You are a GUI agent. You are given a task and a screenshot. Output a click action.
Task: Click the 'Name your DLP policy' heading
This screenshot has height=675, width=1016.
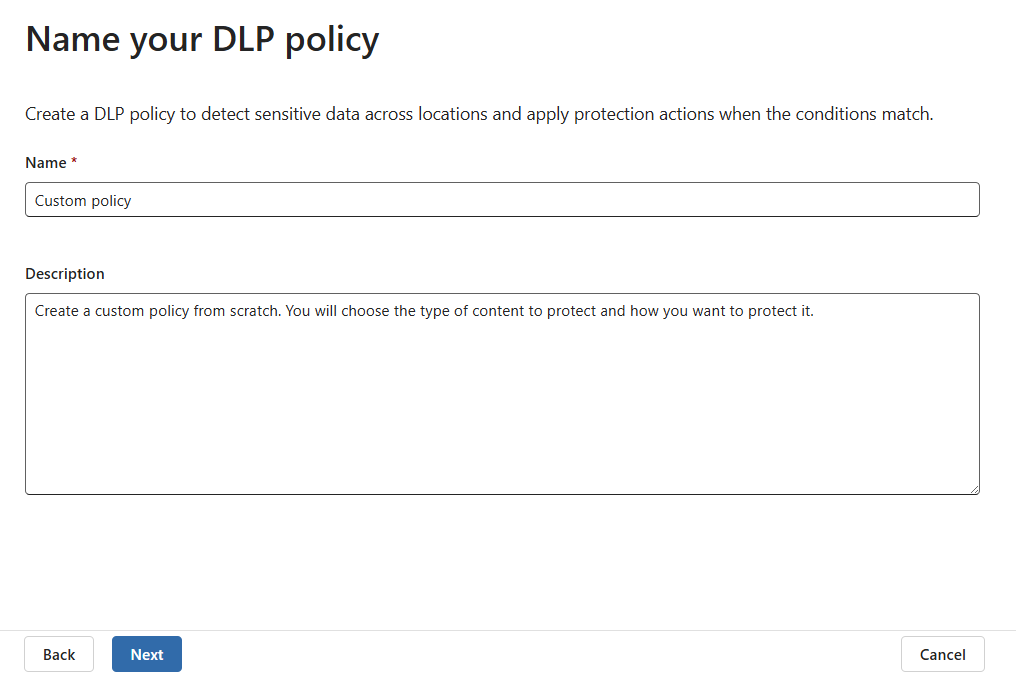pyautogui.click(x=202, y=39)
